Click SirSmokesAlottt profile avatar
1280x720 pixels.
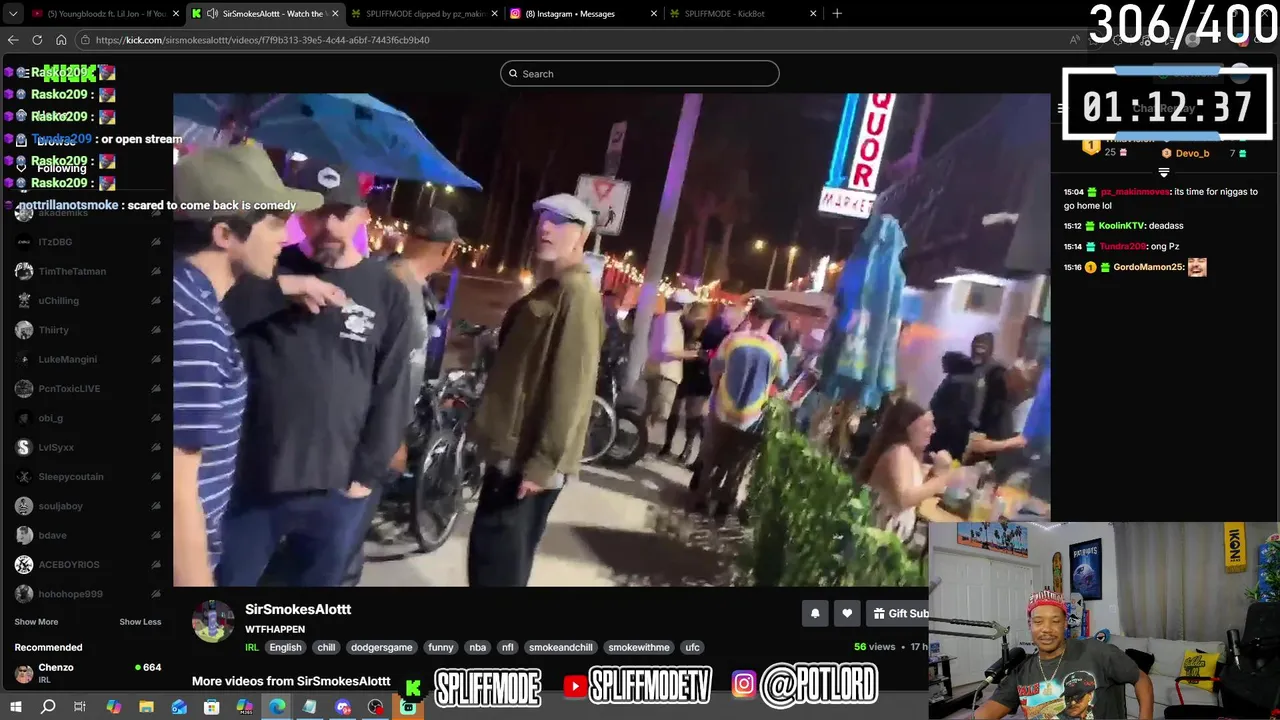tap(213, 621)
